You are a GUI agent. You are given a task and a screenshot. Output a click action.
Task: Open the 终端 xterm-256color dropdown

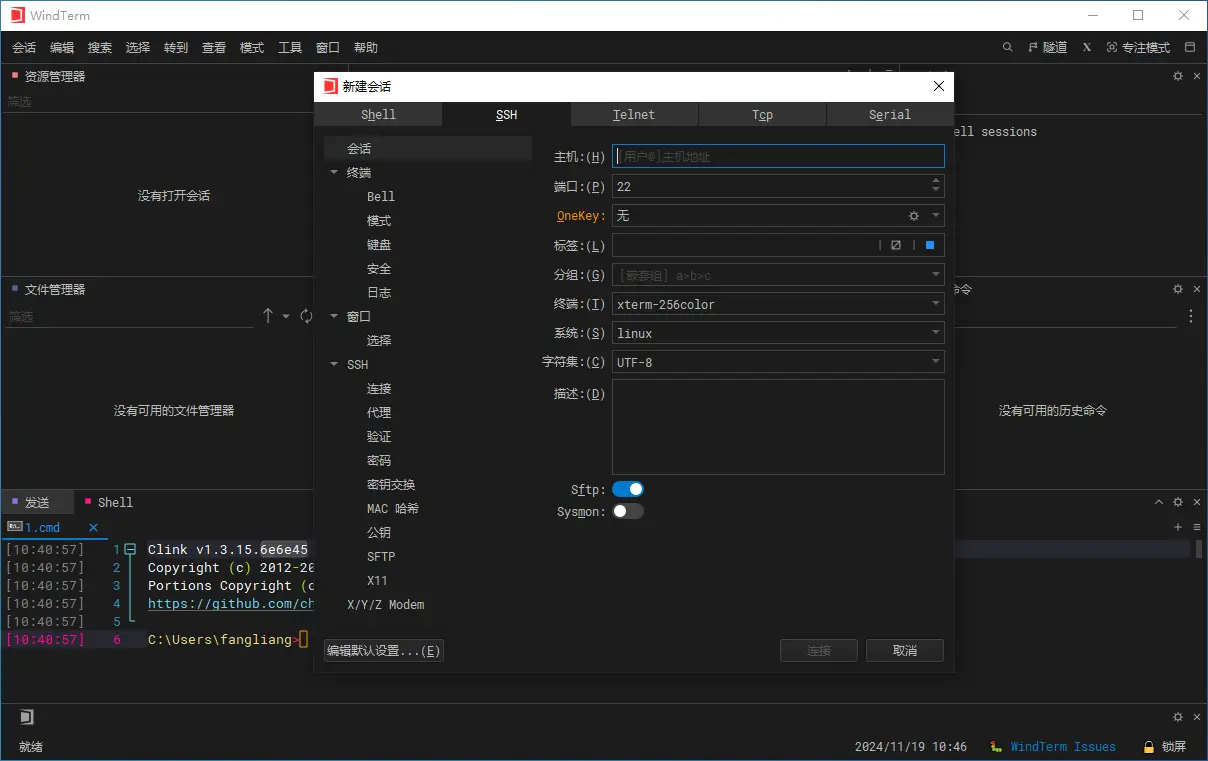pyautogui.click(x=778, y=304)
